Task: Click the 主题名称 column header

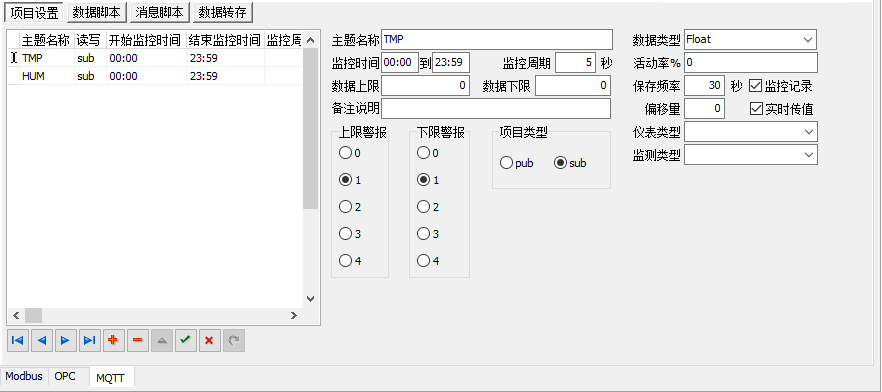Action: pos(46,40)
